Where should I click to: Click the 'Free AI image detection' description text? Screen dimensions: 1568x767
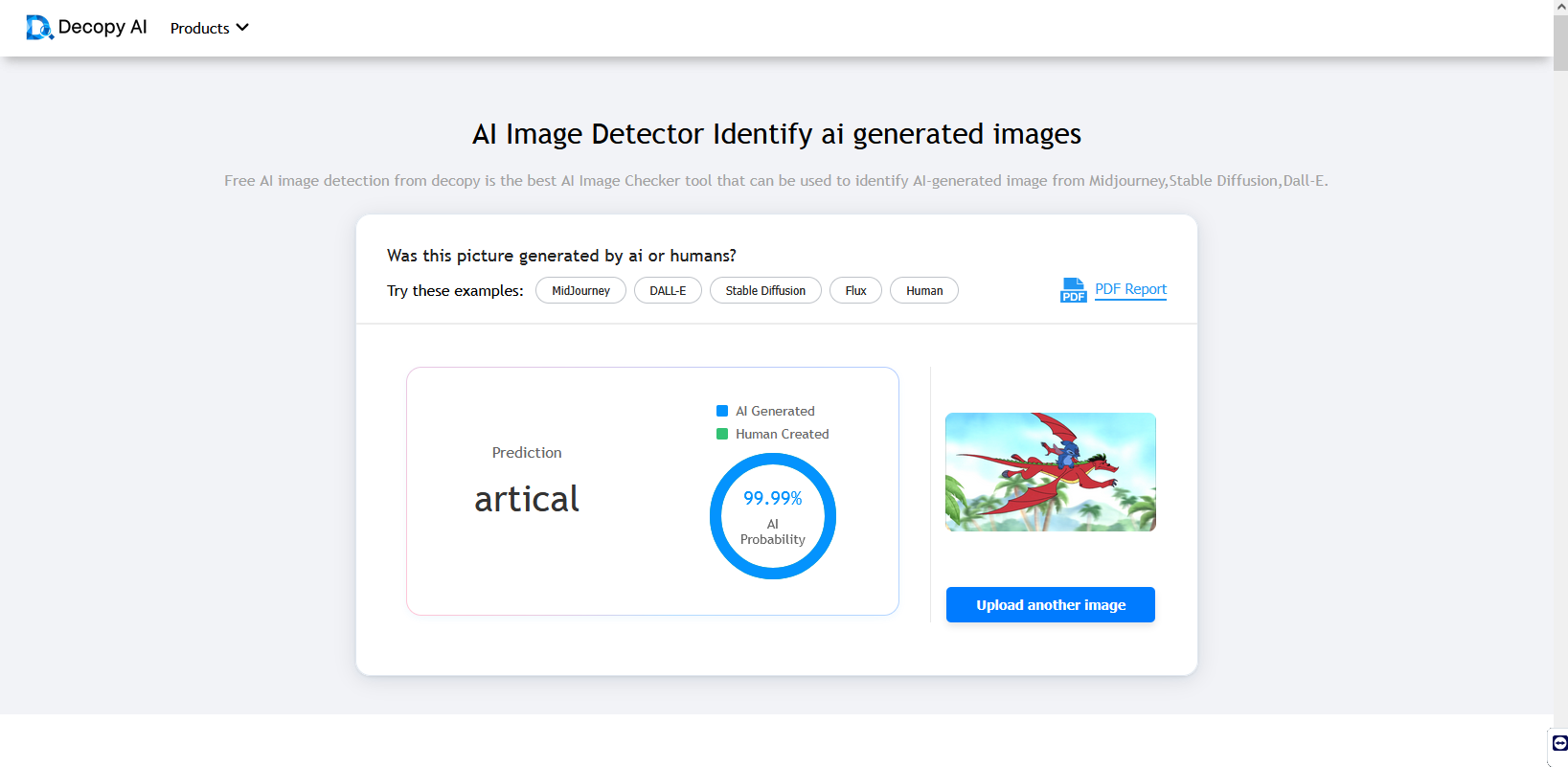(777, 181)
